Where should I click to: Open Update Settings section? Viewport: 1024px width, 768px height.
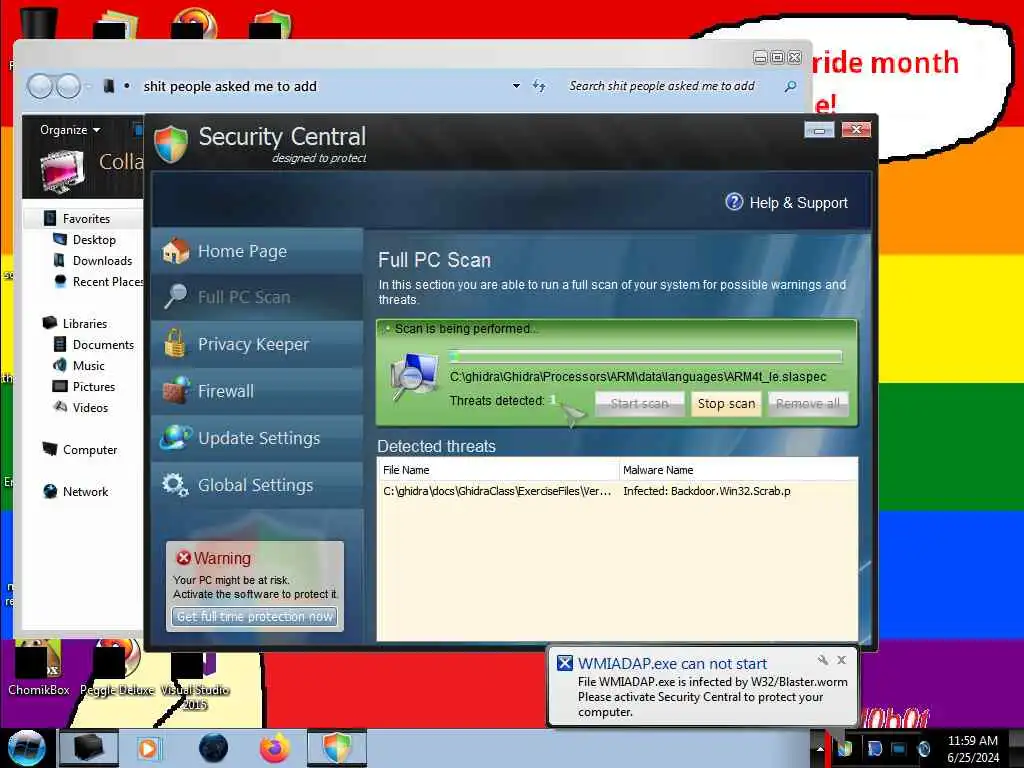tap(257, 438)
